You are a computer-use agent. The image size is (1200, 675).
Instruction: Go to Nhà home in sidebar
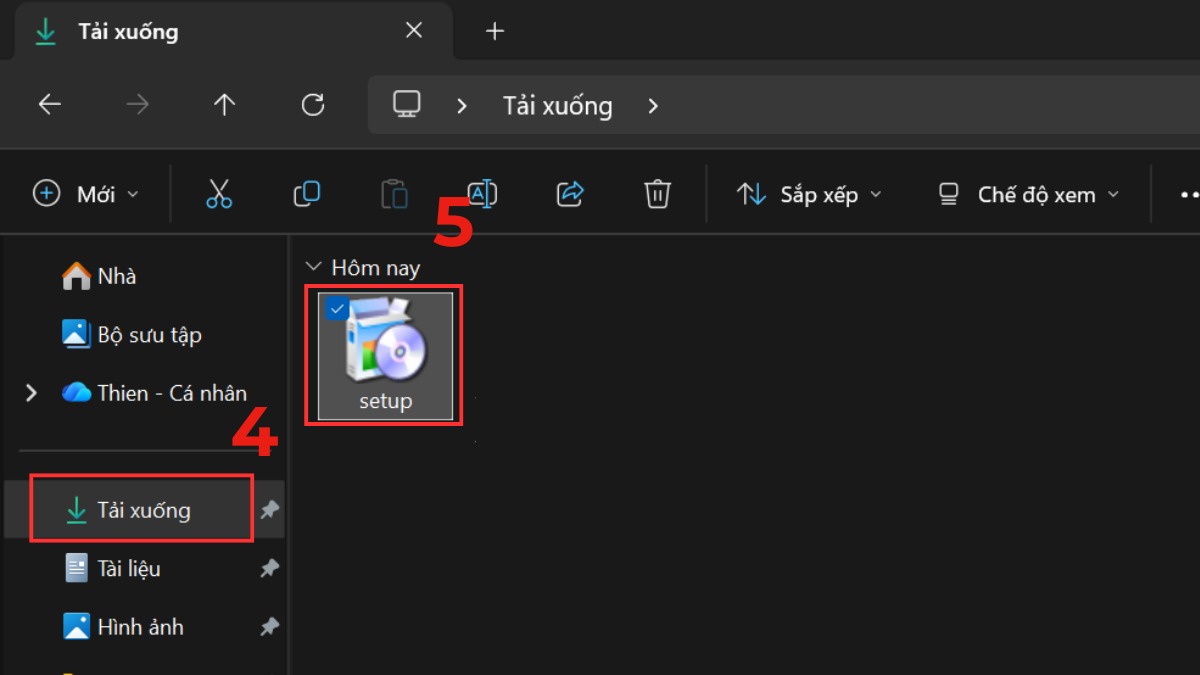116,276
